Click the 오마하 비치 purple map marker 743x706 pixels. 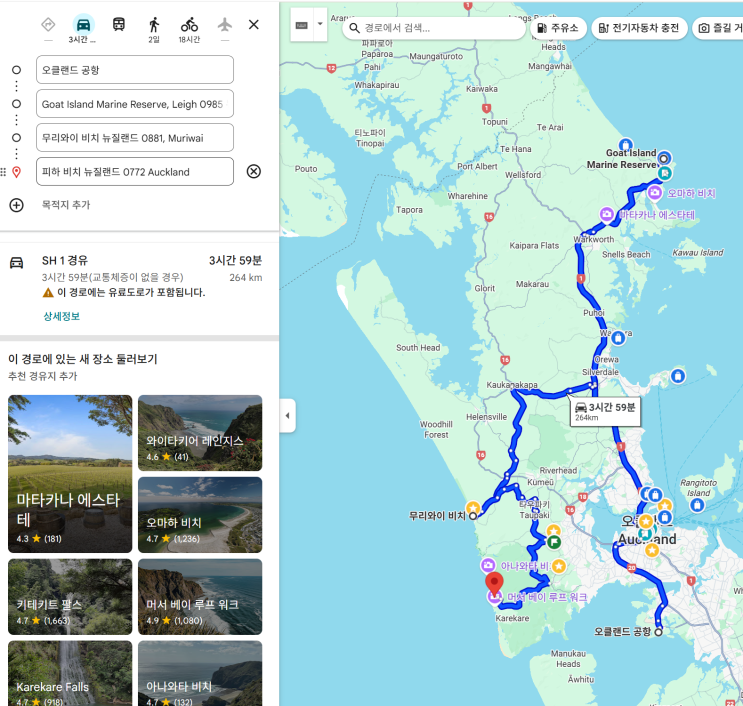654,193
